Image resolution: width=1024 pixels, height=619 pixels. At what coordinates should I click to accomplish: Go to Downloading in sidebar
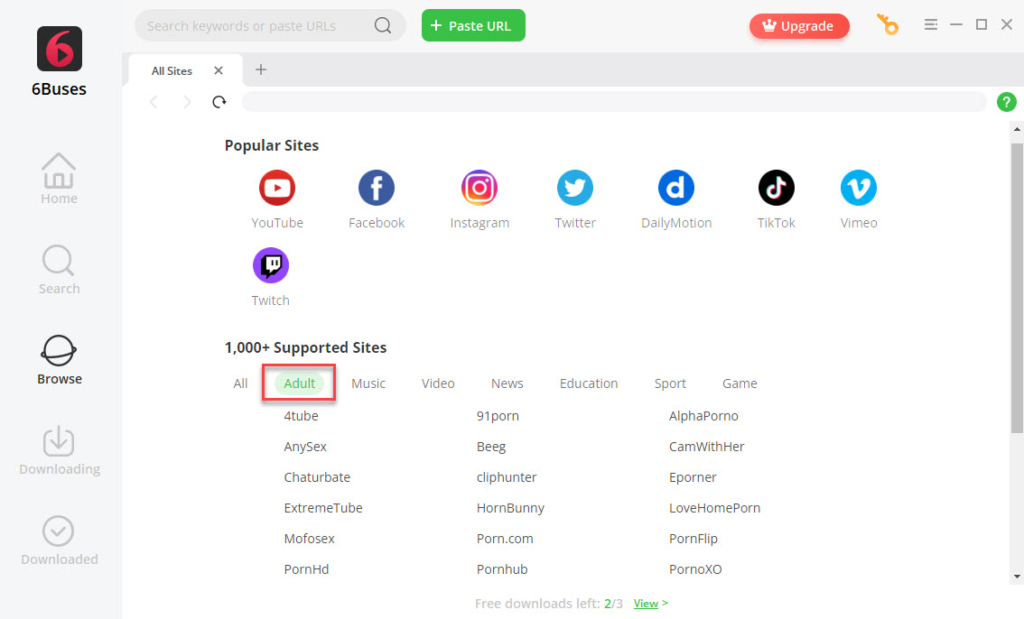coord(59,451)
